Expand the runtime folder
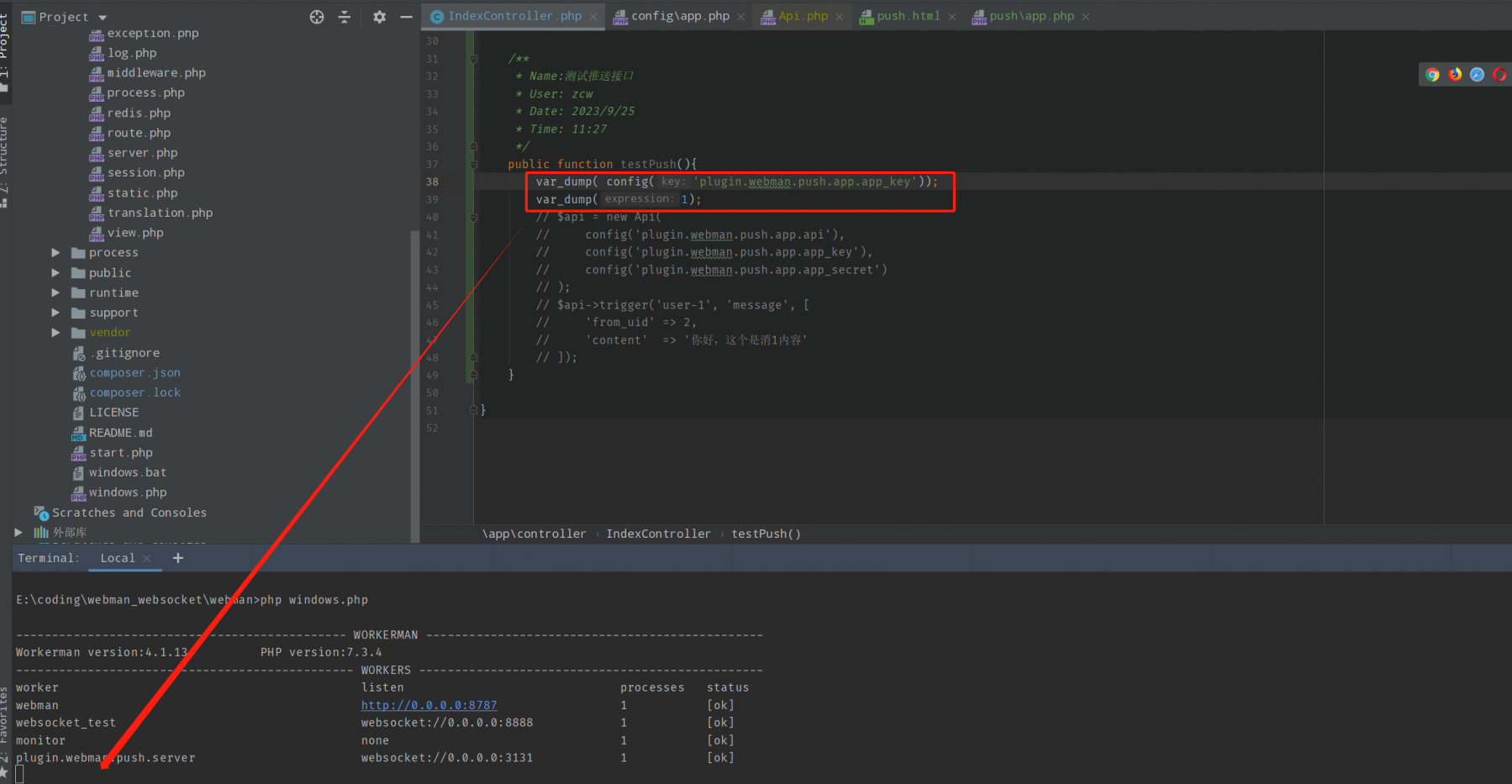This screenshot has width=1512, height=784. click(55, 292)
